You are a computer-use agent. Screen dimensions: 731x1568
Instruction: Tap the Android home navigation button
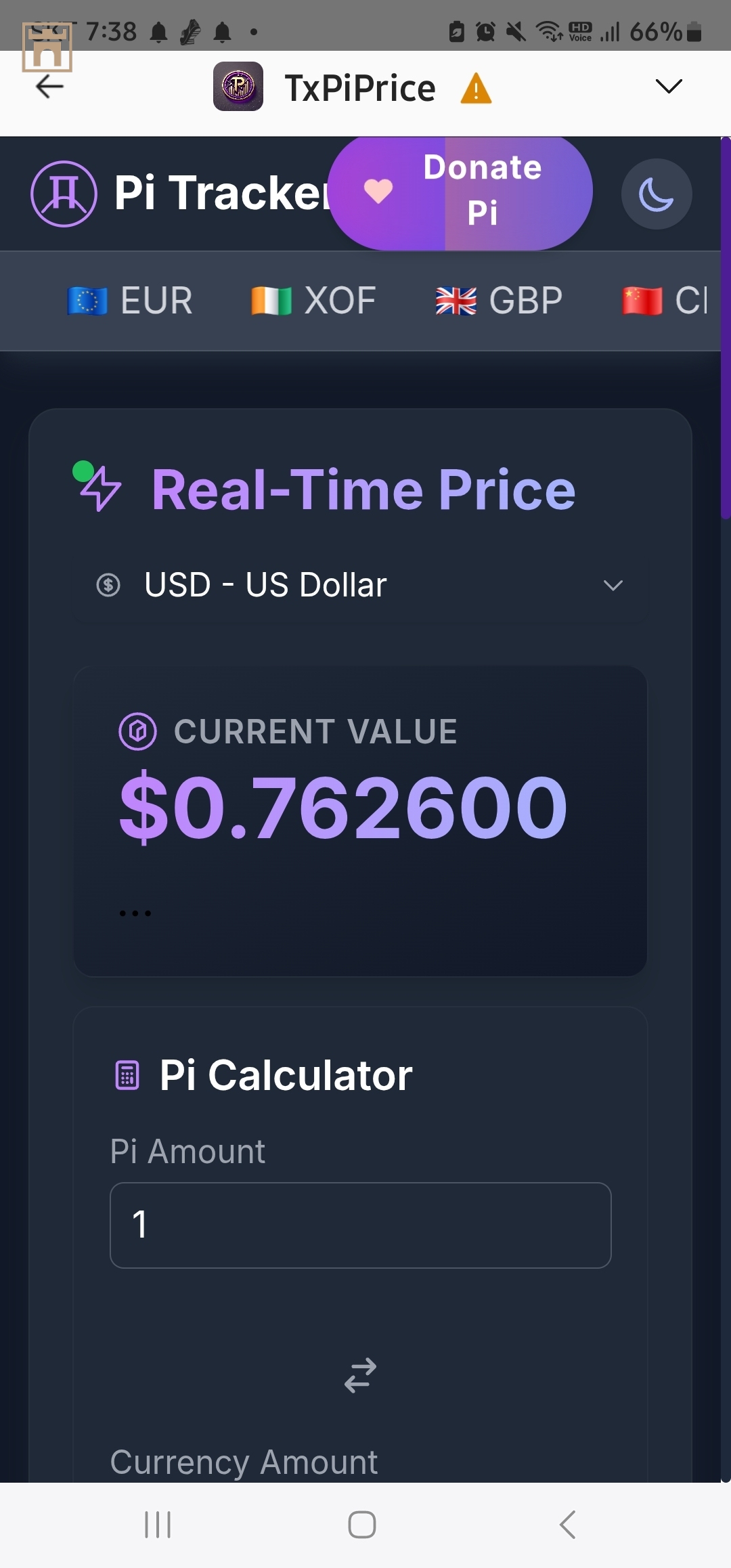pos(362,1525)
